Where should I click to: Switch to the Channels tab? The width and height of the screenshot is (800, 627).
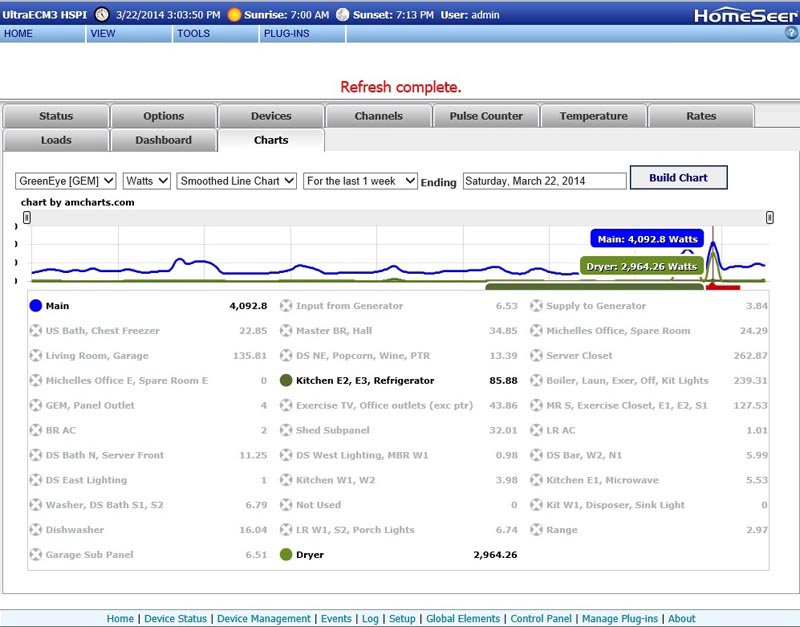tap(379, 116)
